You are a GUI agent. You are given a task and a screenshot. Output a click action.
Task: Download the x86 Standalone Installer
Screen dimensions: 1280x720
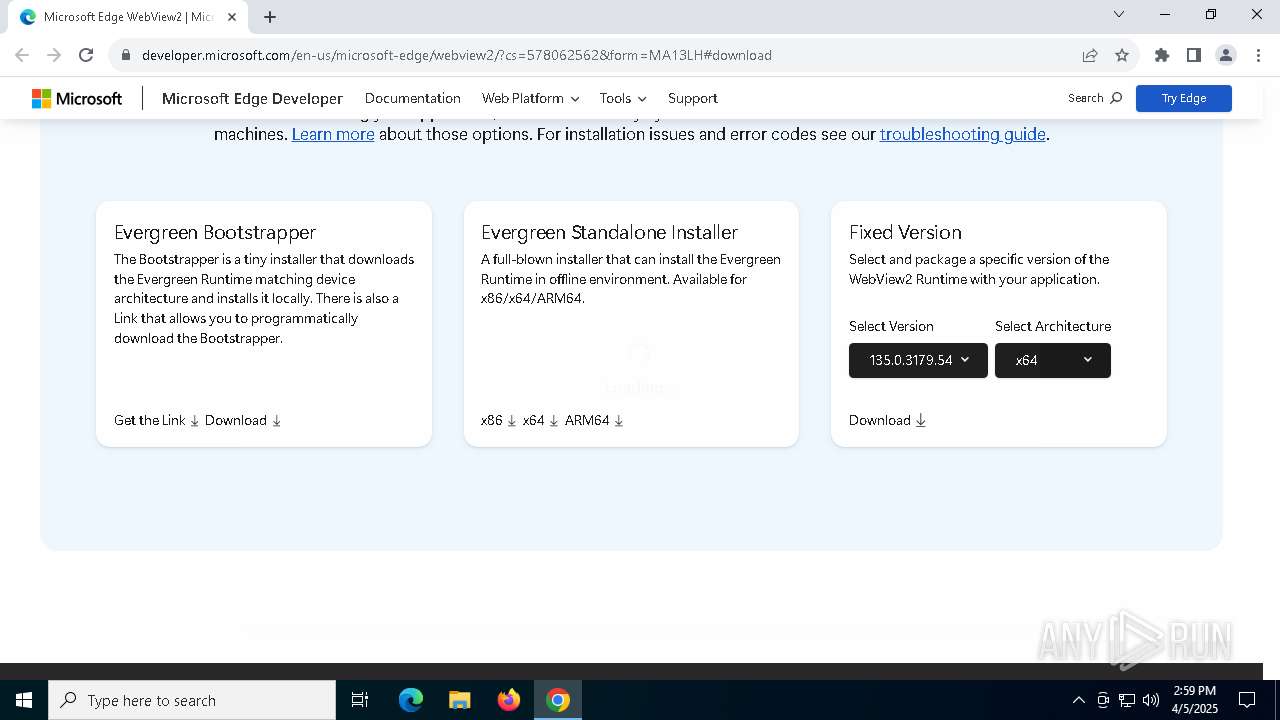(499, 420)
